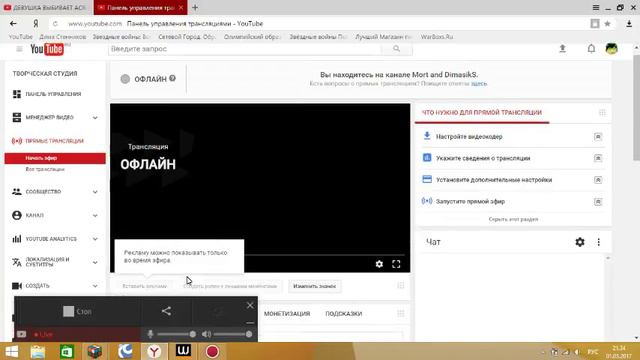Open the browser menu lines icon
The width and height of the screenshot is (640, 360).
tap(596, 8)
